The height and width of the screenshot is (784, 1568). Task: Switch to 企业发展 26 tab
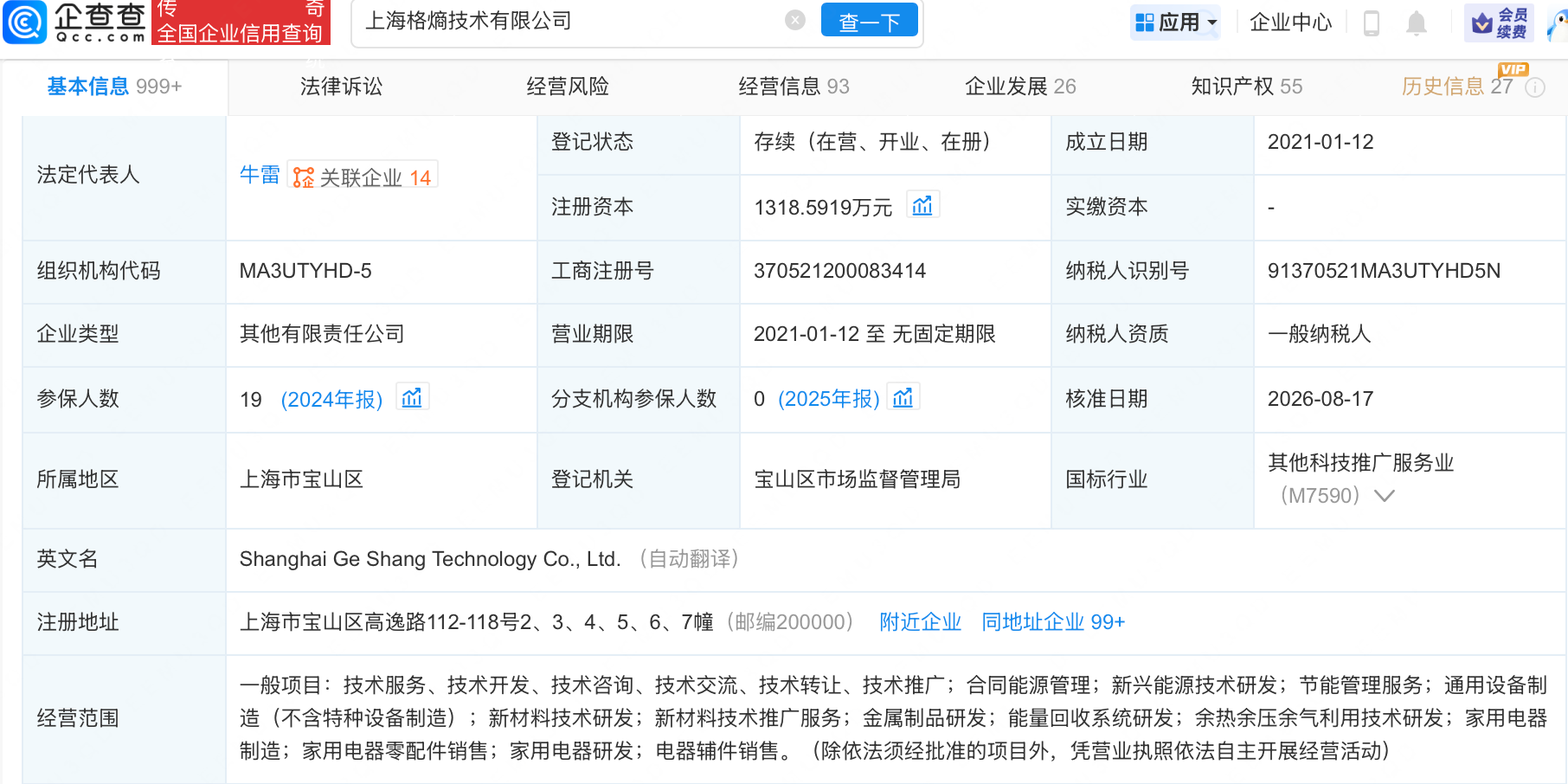pyautogui.click(x=1020, y=87)
